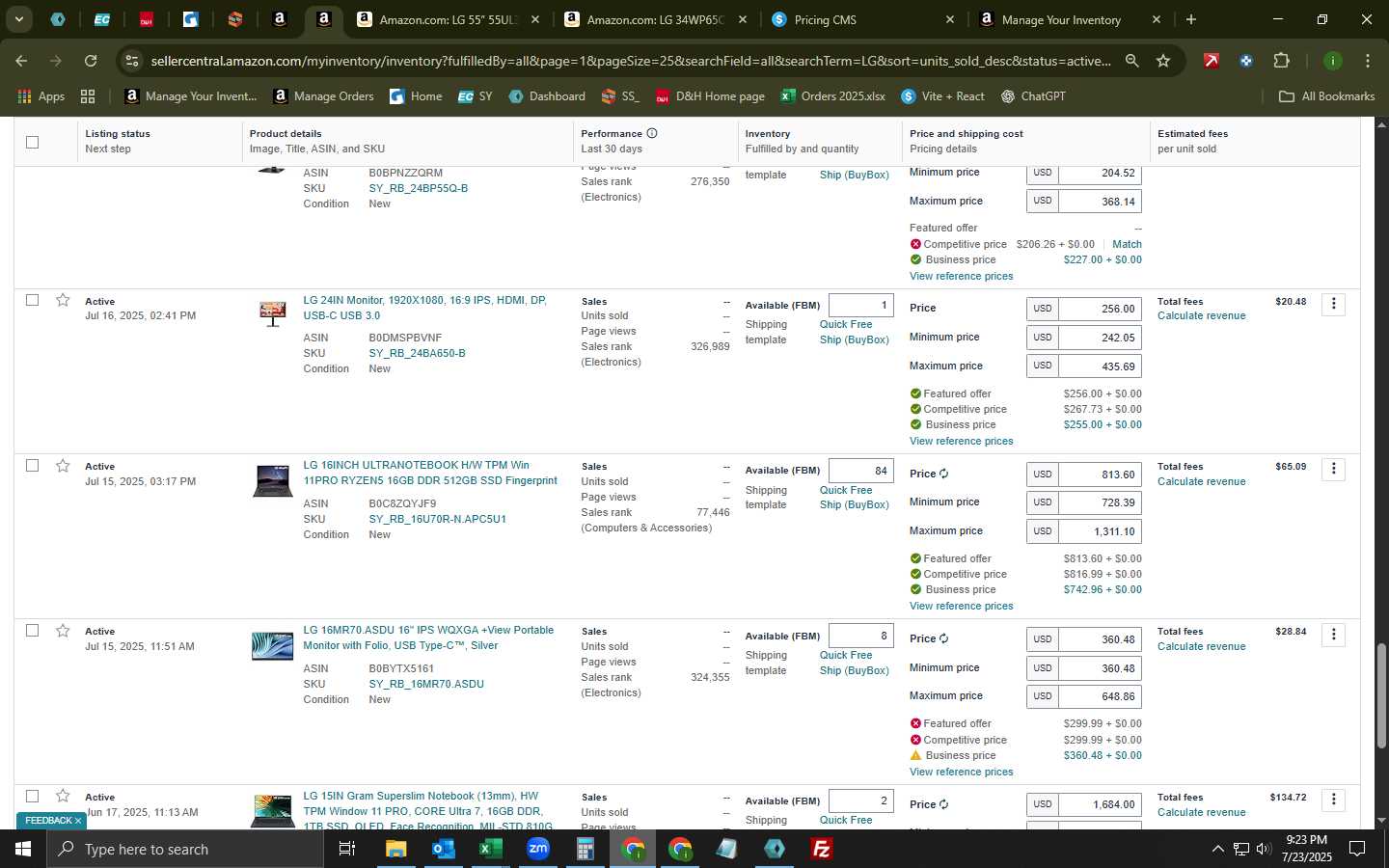Open the LG 16MR70.ASDU Portable Monitor link
The height and width of the screenshot is (868, 1389).
click(x=428, y=637)
